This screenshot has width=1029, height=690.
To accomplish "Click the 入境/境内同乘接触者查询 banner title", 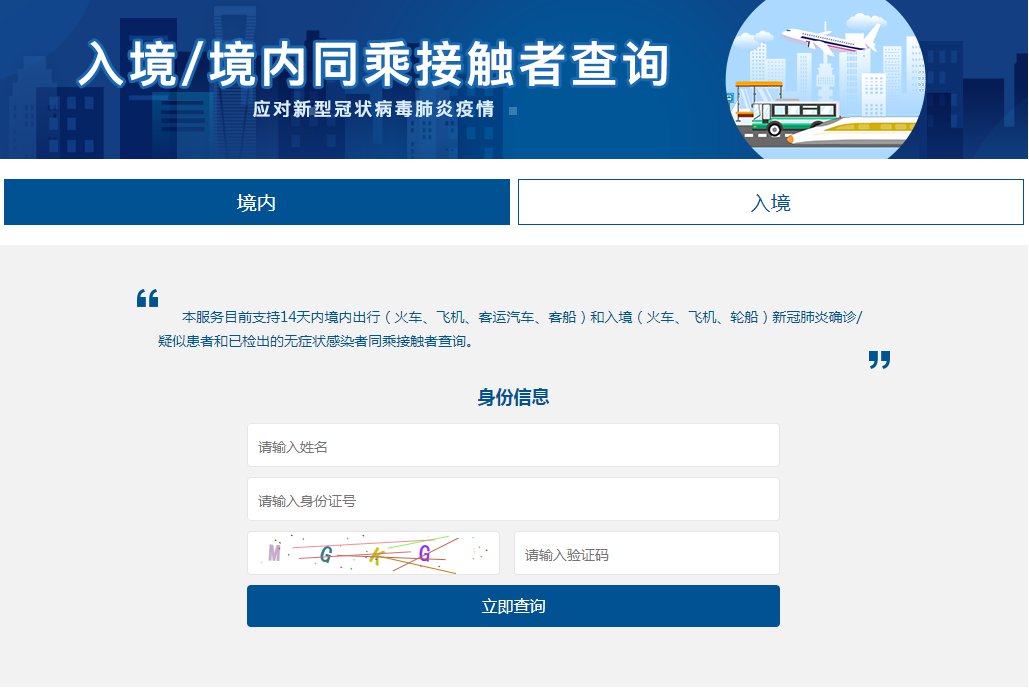I will [373, 64].
